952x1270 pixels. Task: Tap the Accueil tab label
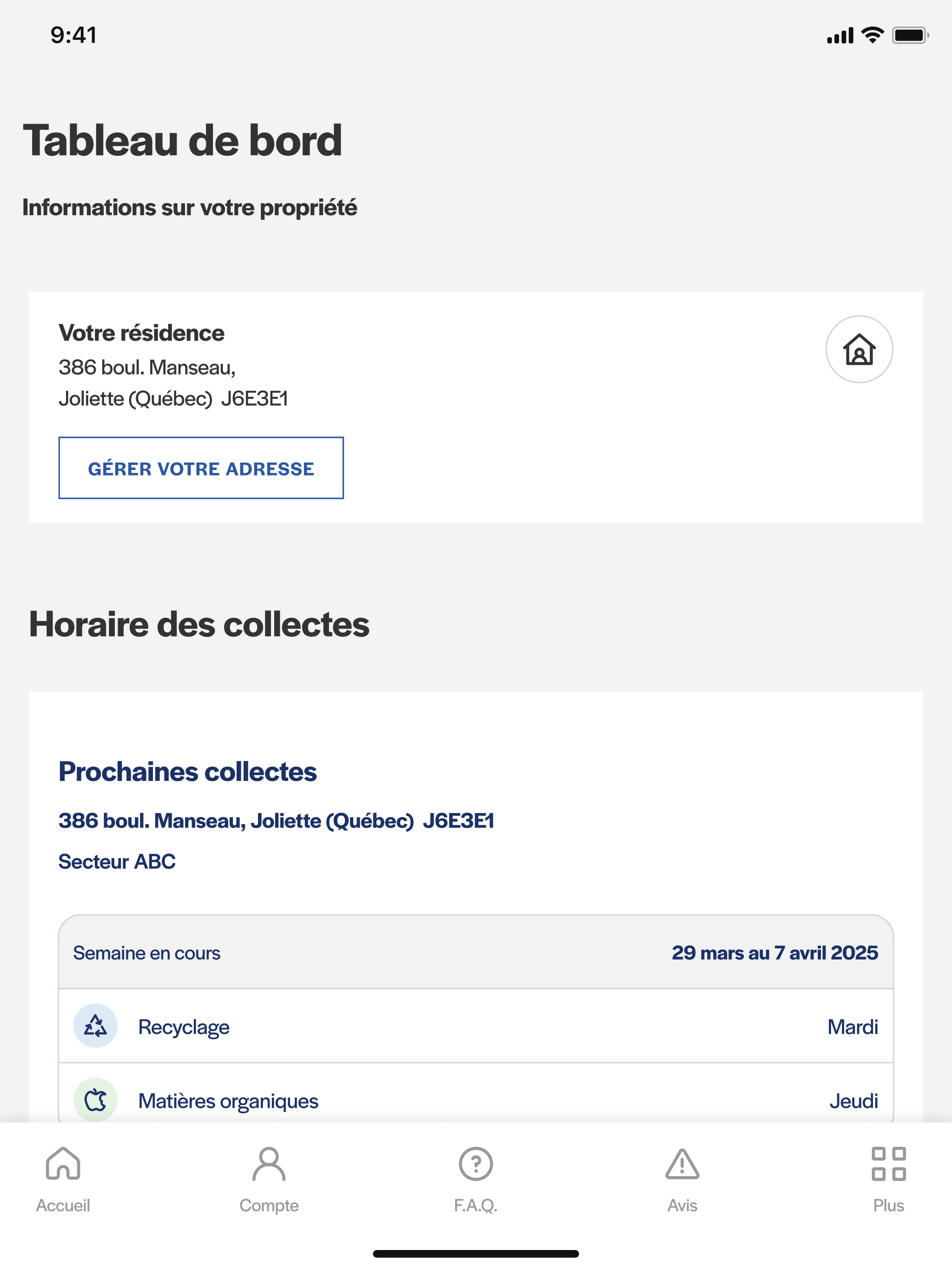point(63,1205)
